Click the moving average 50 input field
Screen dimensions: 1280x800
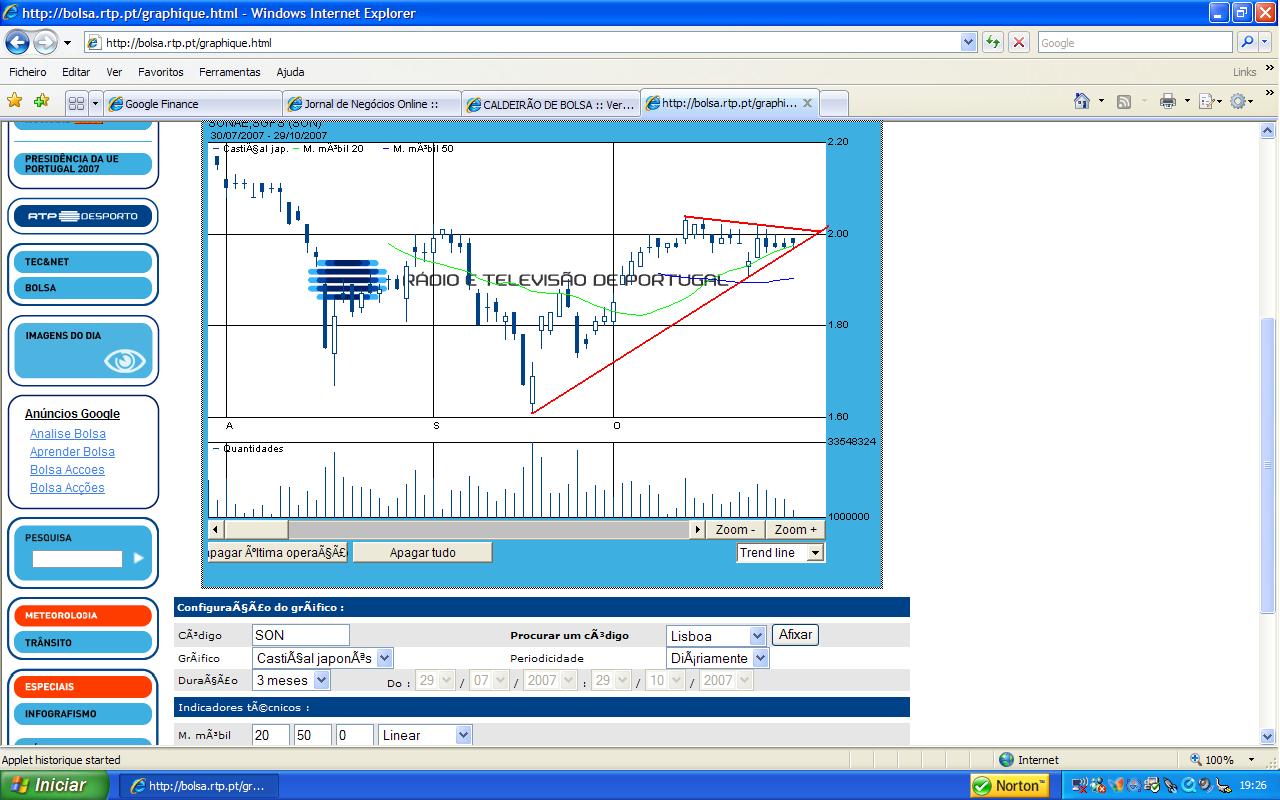[x=313, y=735]
